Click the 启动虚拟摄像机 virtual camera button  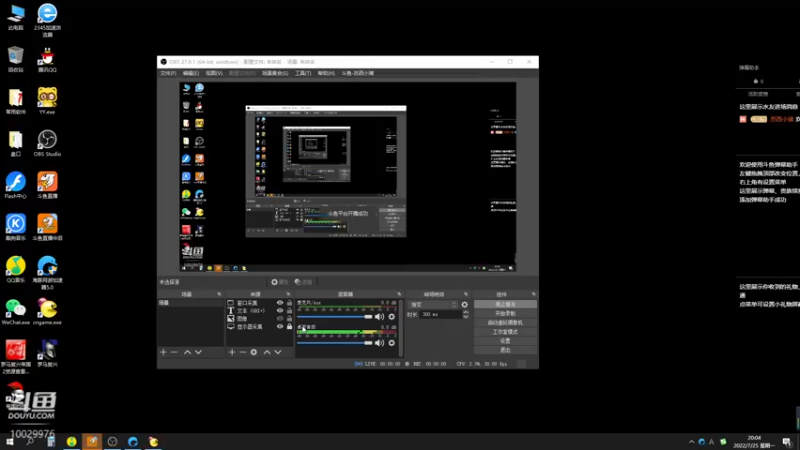pyautogui.click(x=505, y=322)
